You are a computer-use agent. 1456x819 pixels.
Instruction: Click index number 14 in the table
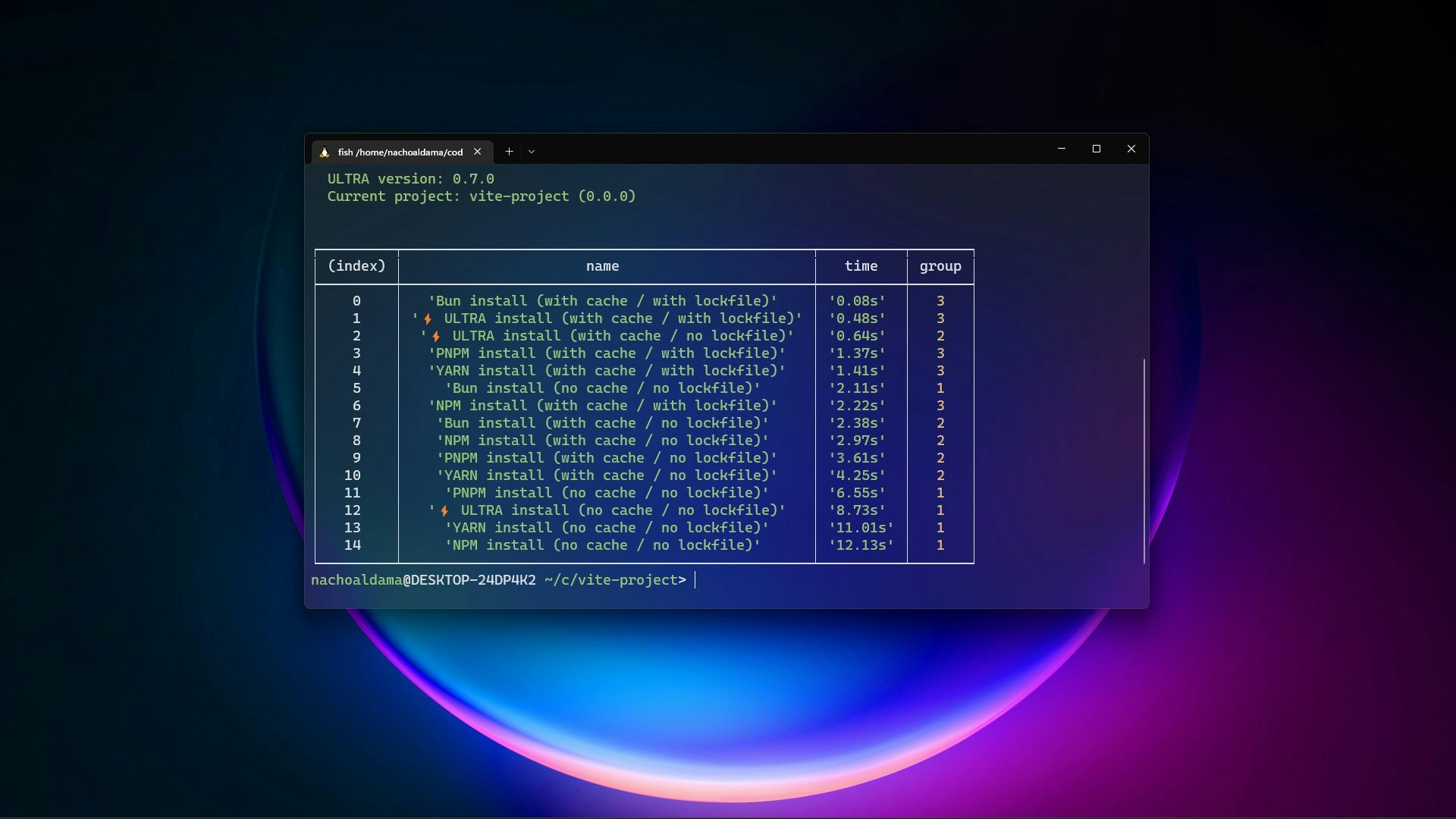coord(353,545)
